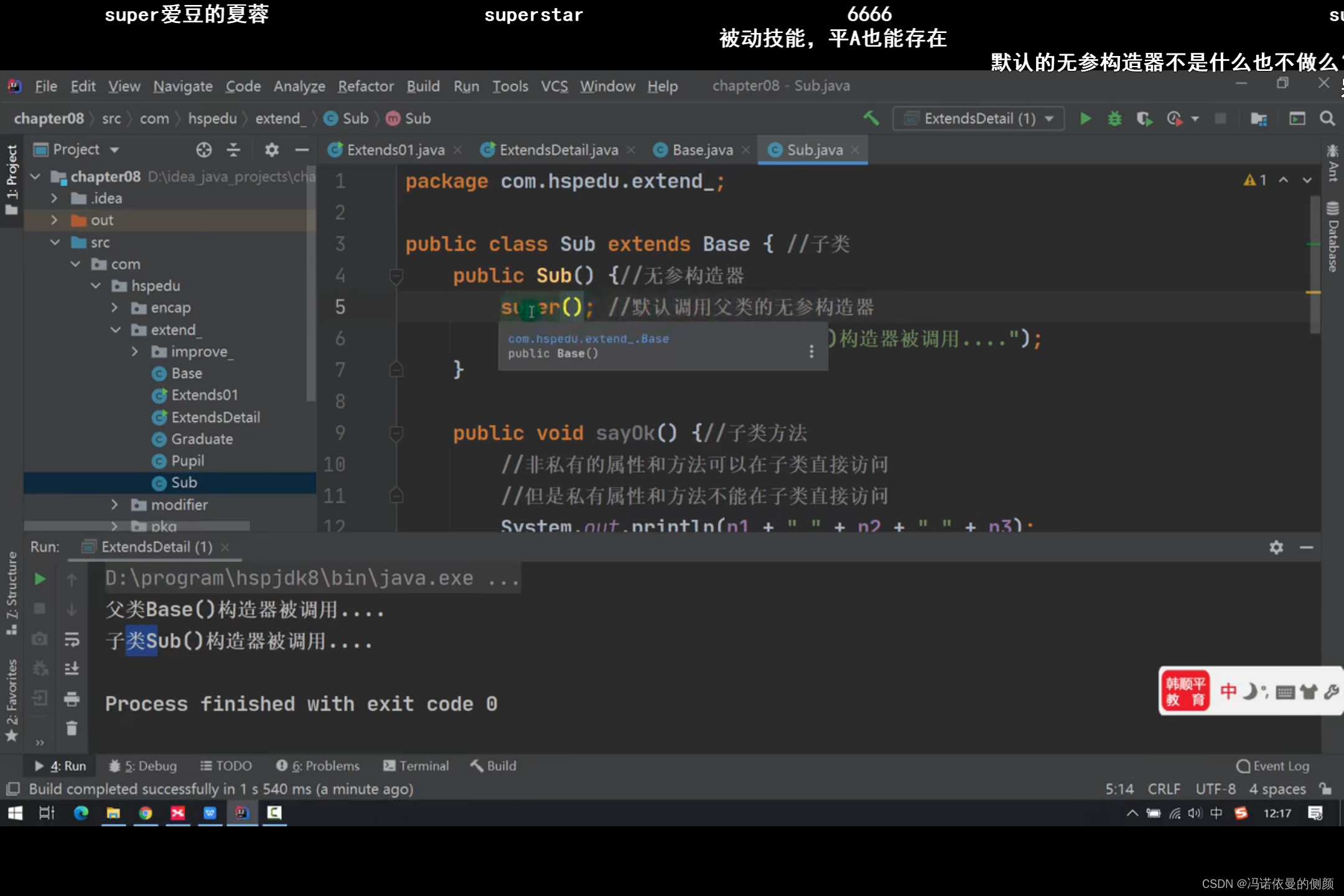Click com.hspedu.extend_.Base link in popup

(588, 338)
